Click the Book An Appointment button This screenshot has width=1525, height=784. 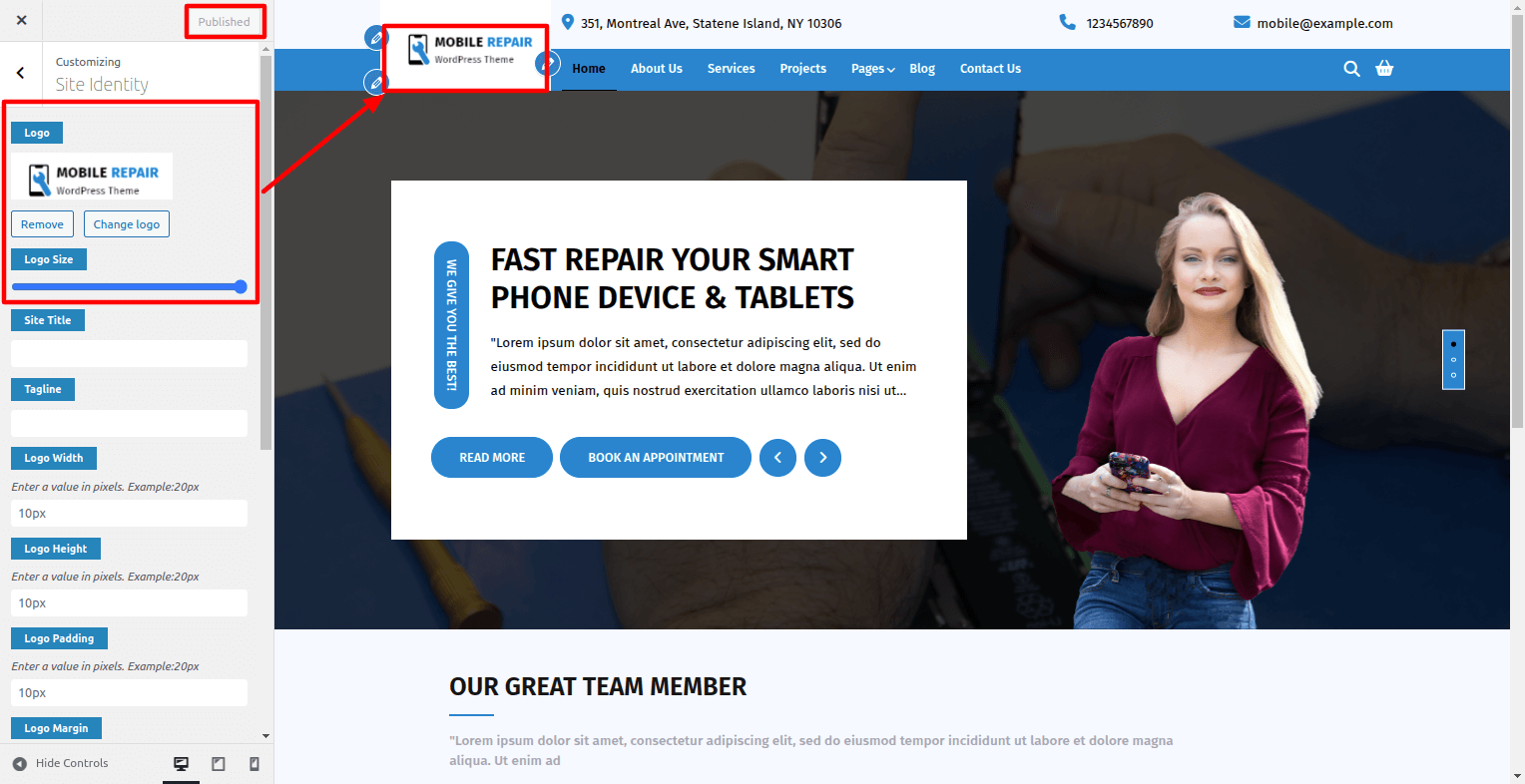pyautogui.click(x=655, y=458)
